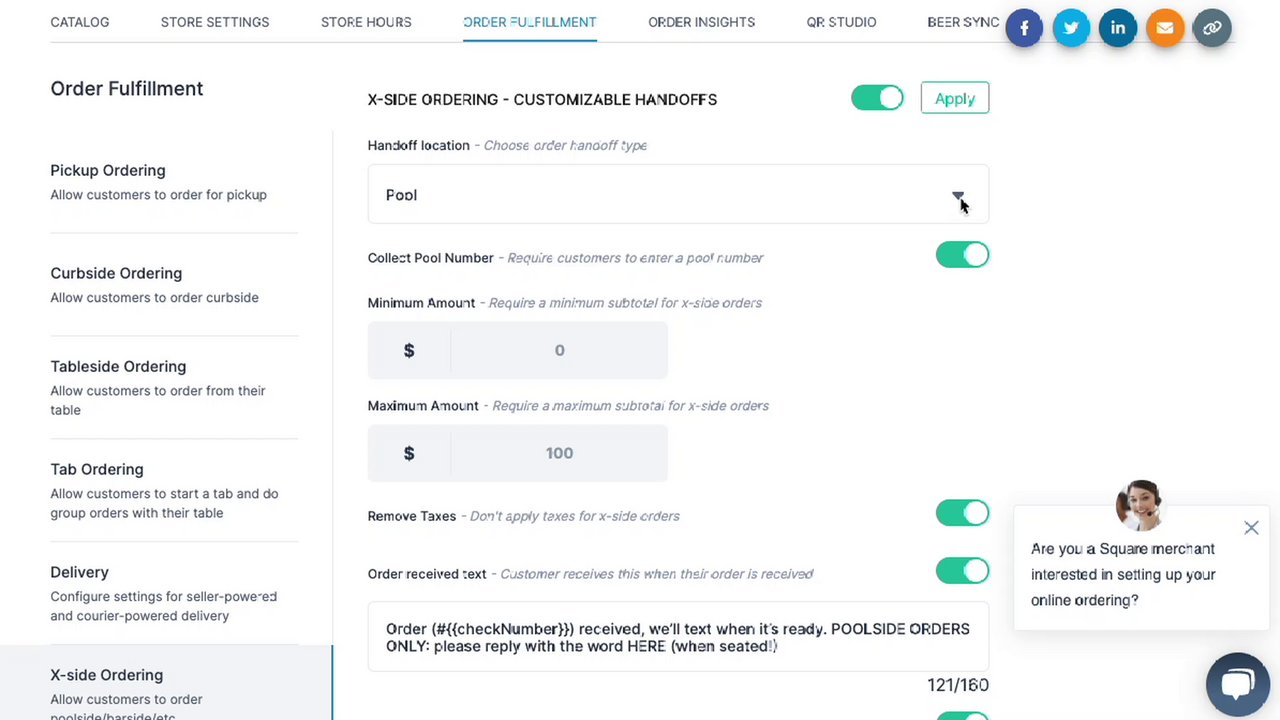Copy link with chain icon

[1212, 28]
